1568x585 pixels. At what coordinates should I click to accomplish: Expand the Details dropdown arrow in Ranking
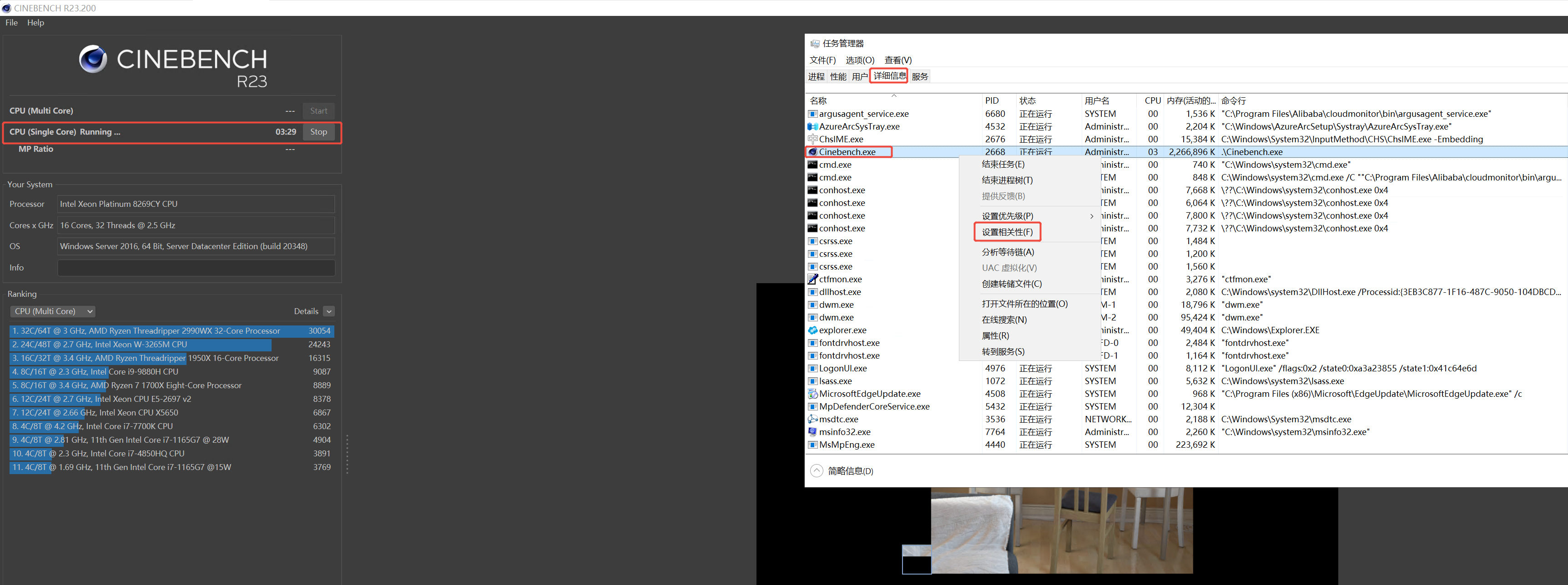(329, 311)
